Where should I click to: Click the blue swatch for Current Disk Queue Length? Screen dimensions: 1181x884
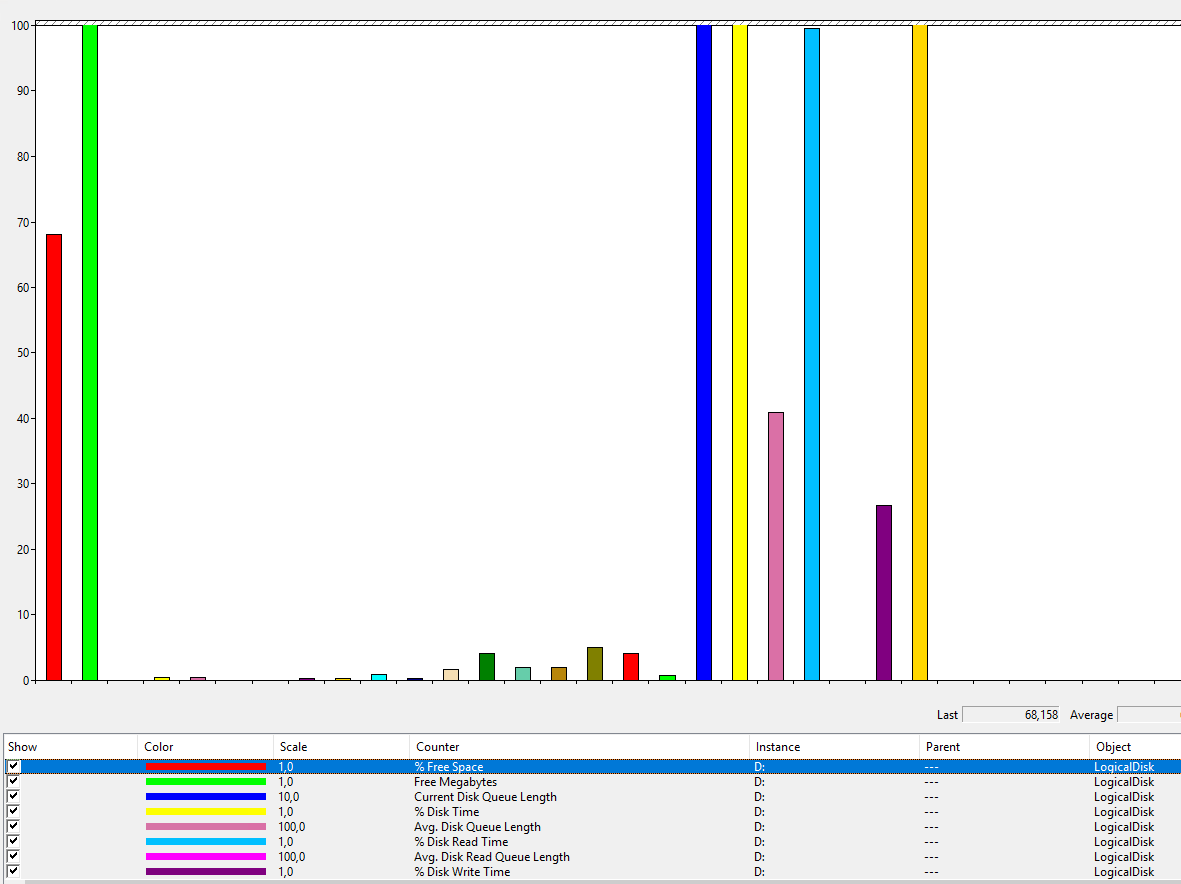[205, 797]
